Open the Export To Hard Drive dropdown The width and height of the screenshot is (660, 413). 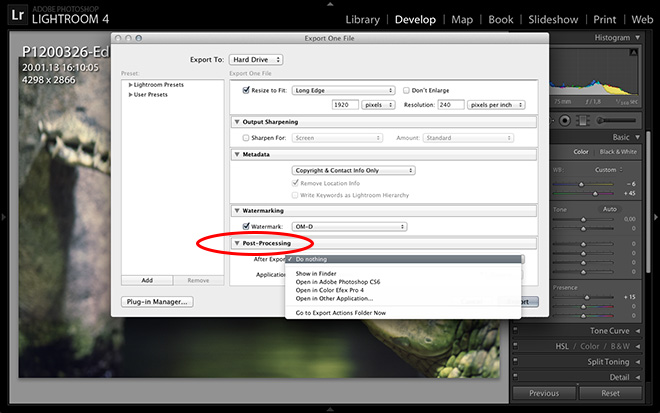tap(256, 60)
